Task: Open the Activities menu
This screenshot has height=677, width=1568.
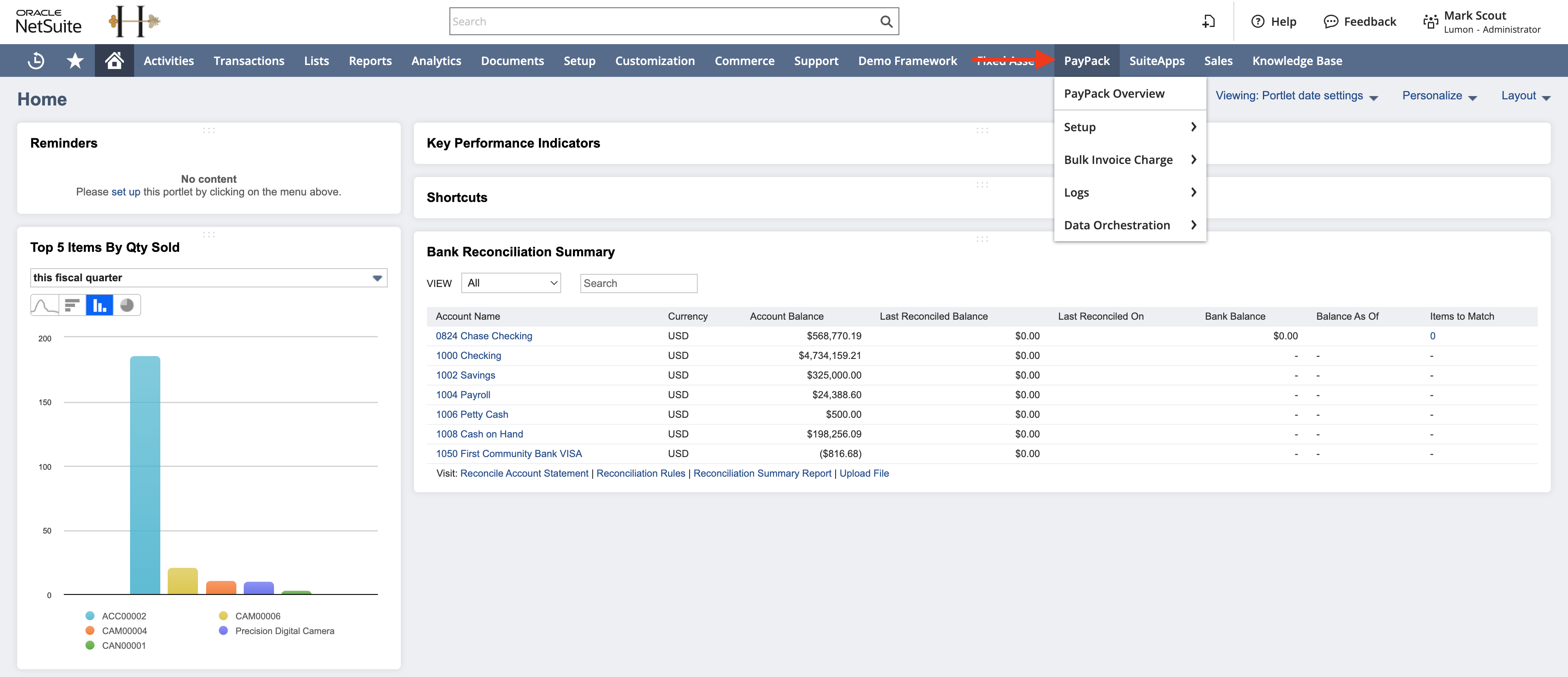Action: 168,60
